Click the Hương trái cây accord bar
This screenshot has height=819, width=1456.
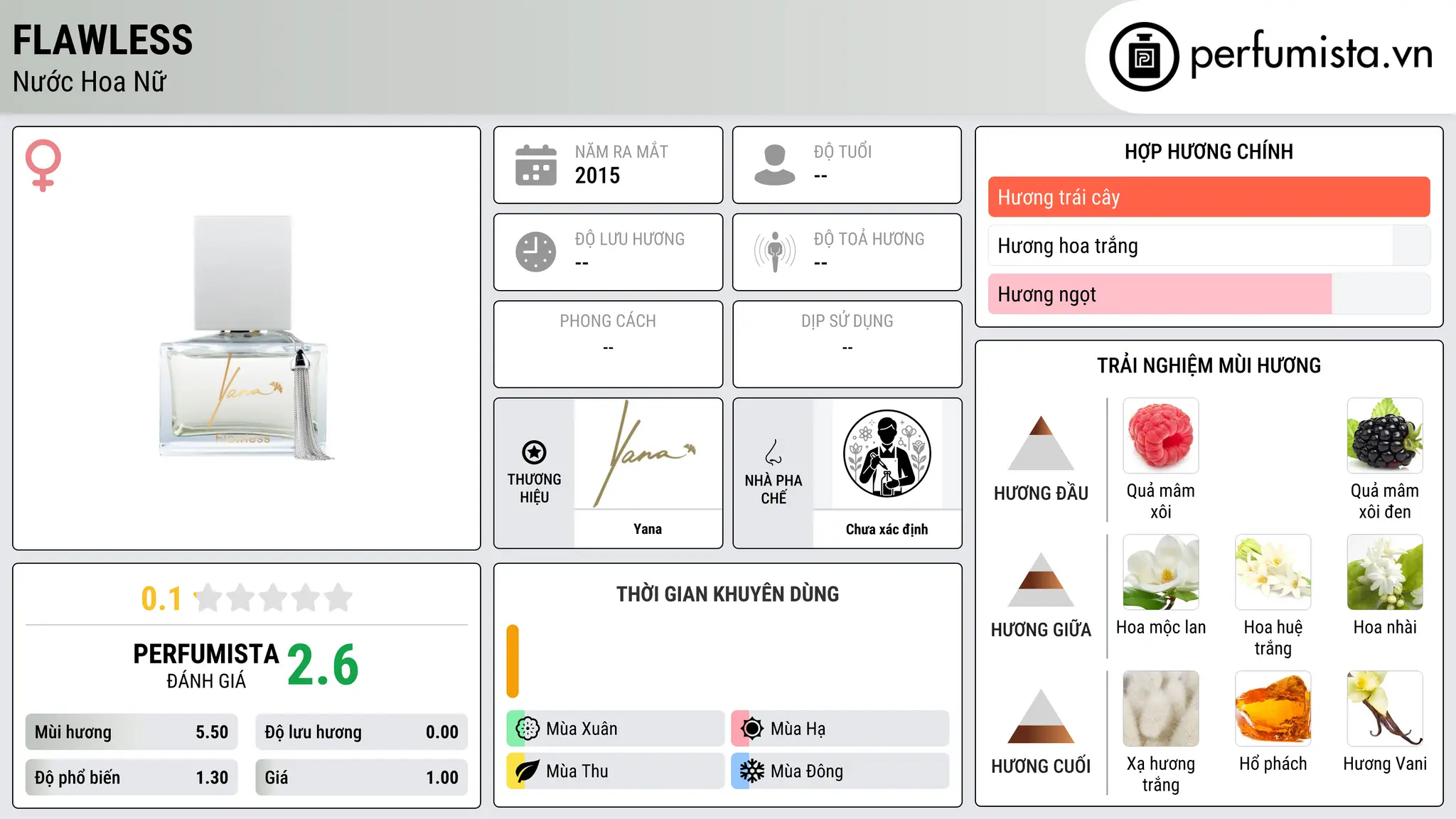tap(1209, 197)
